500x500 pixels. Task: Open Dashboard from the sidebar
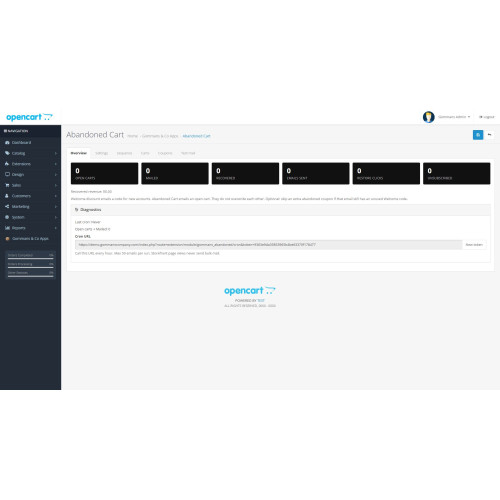[x=22, y=142]
